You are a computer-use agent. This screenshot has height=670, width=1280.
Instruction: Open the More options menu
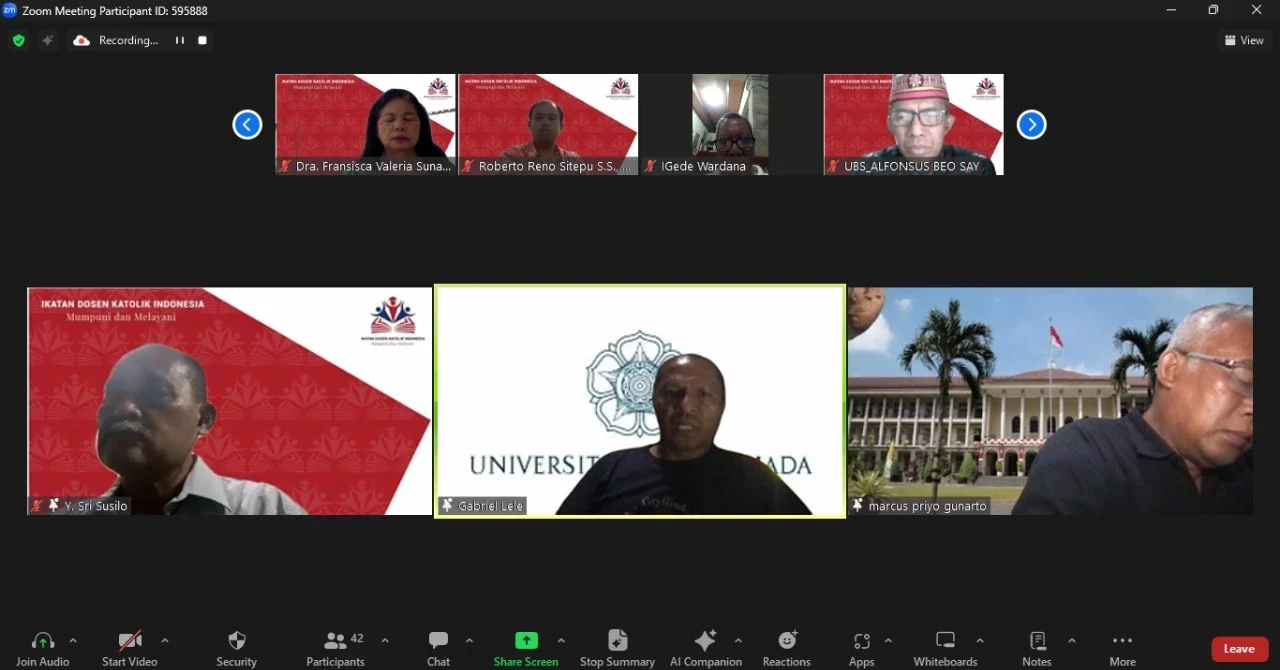(1122, 648)
